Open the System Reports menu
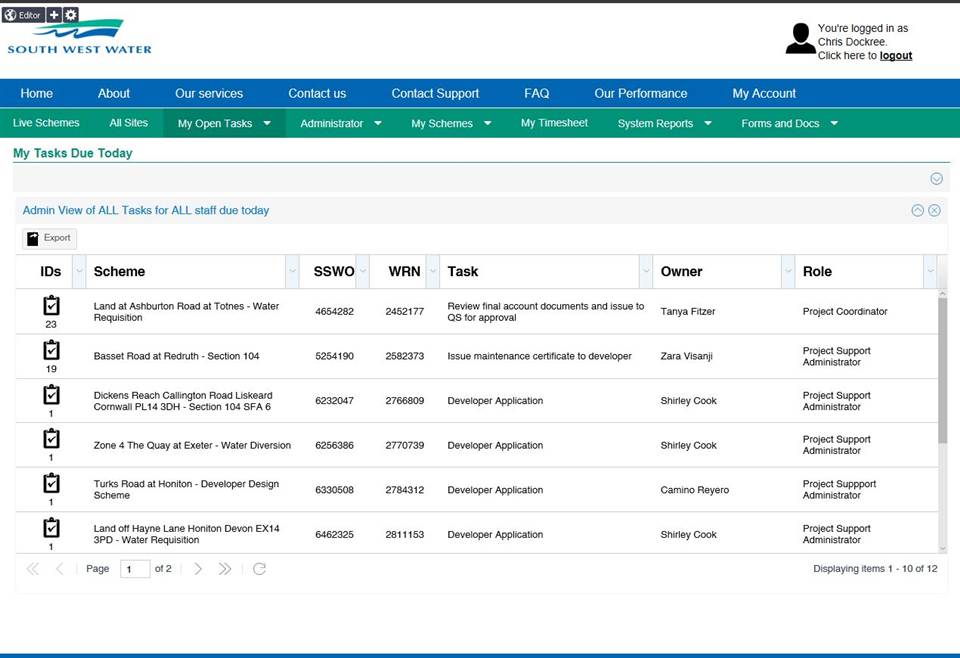 [x=664, y=124]
